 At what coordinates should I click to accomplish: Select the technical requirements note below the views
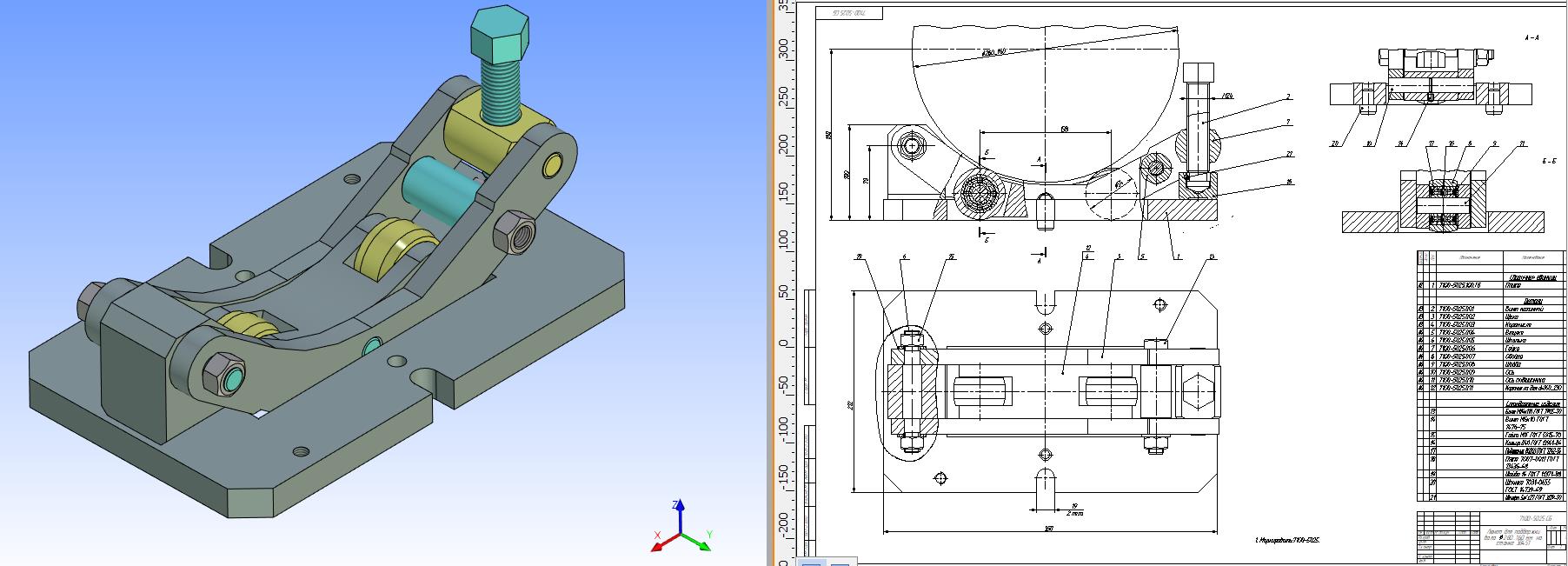tap(1286, 540)
